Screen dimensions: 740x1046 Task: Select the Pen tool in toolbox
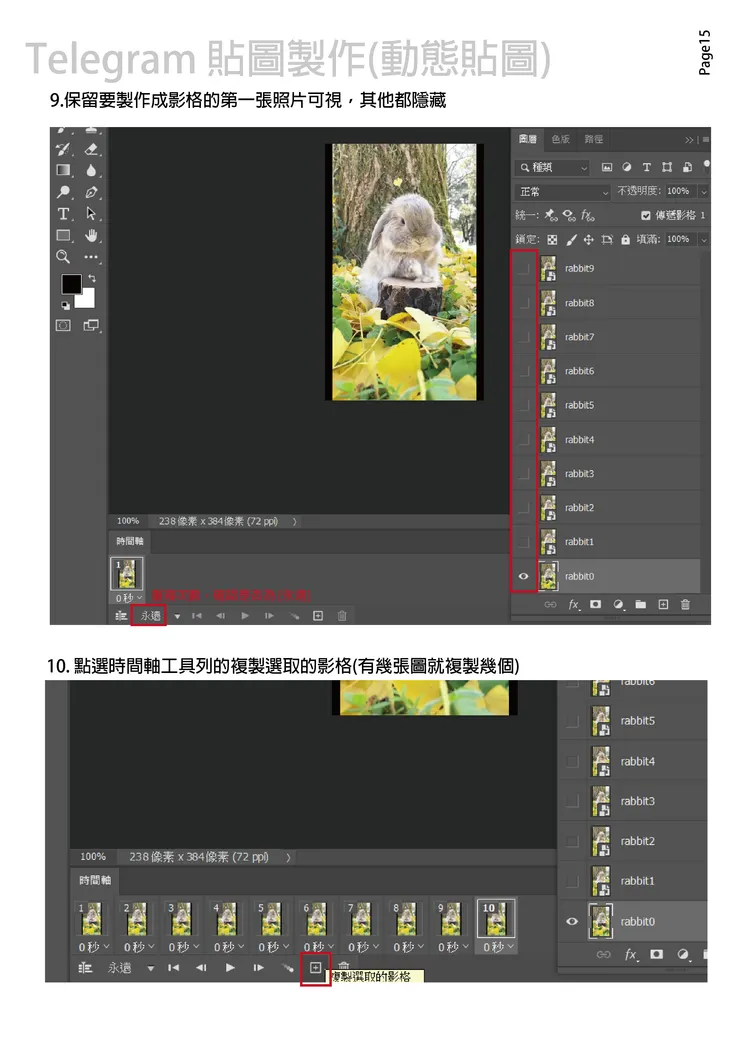[91, 192]
